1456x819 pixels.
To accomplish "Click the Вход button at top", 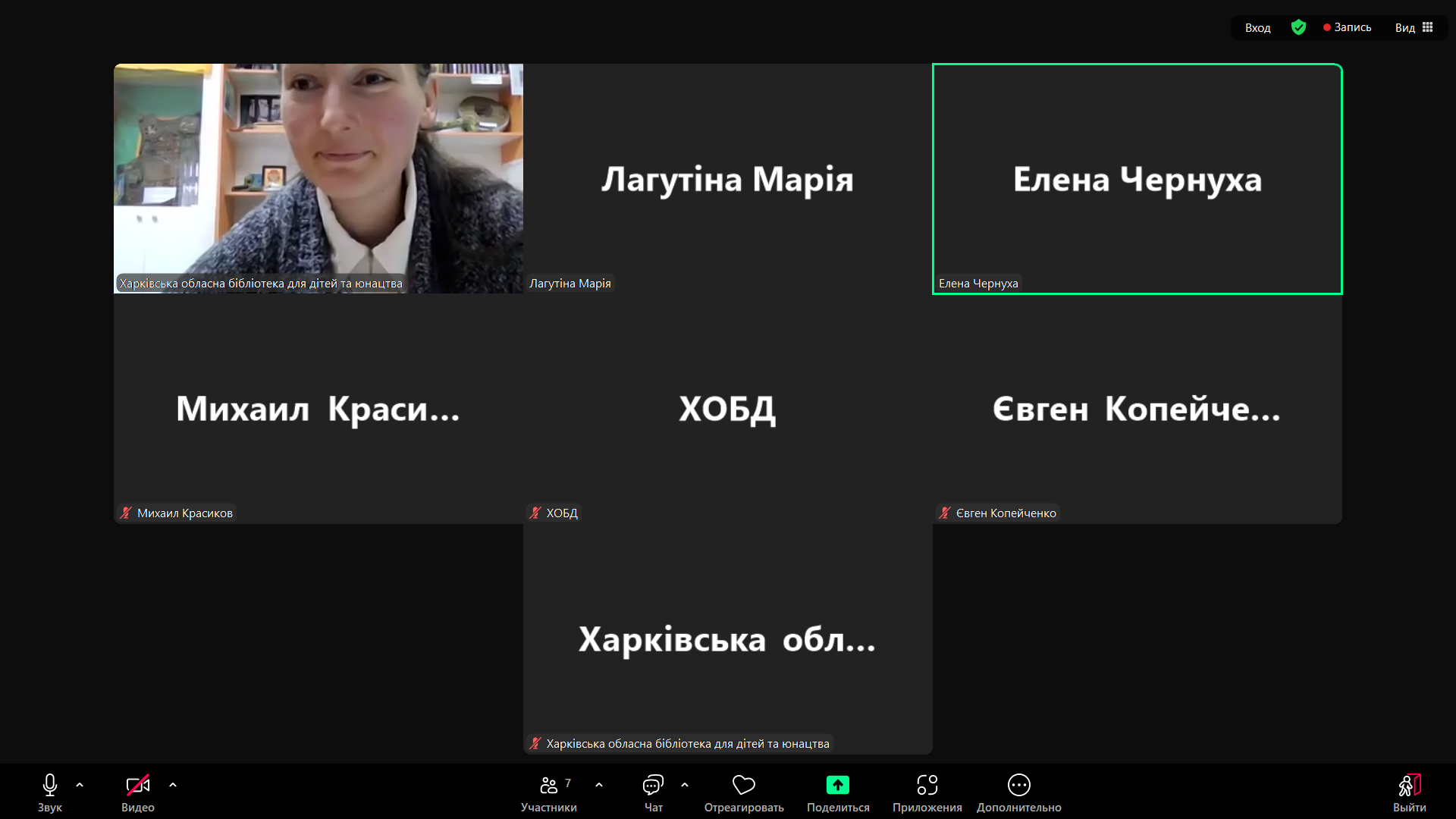I will tap(1257, 27).
